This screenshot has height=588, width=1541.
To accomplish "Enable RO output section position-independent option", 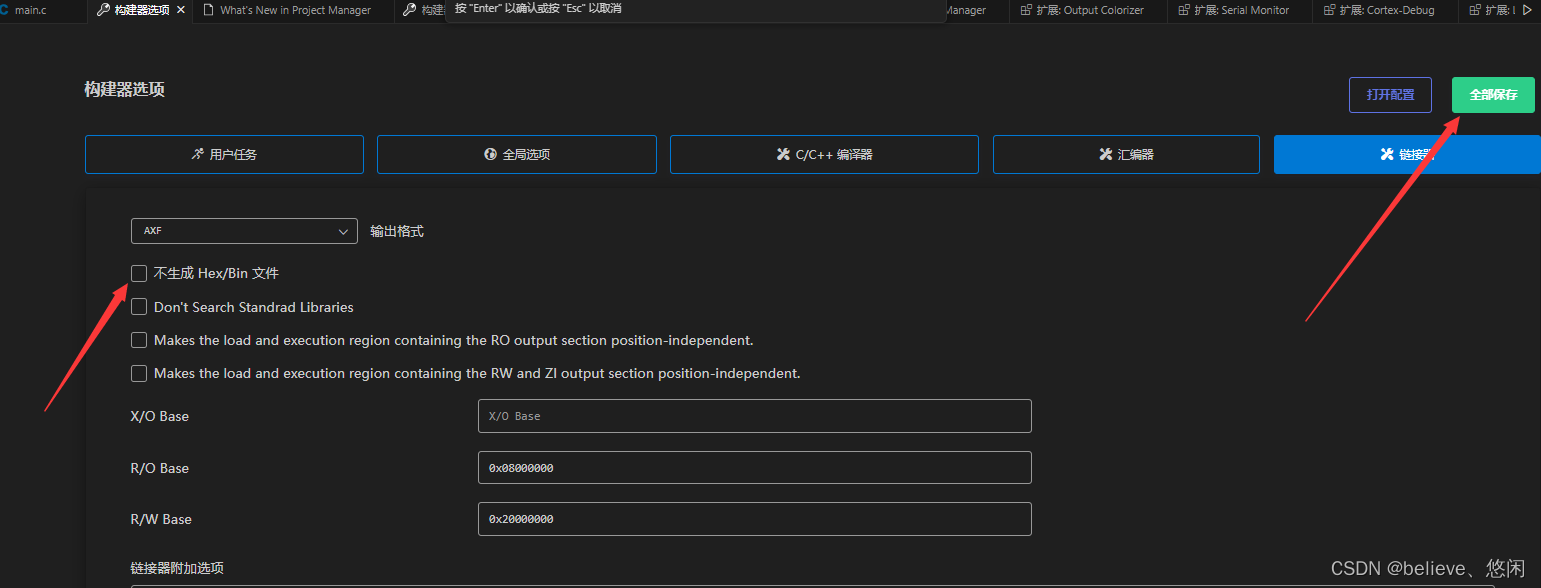I will pos(139,340).
